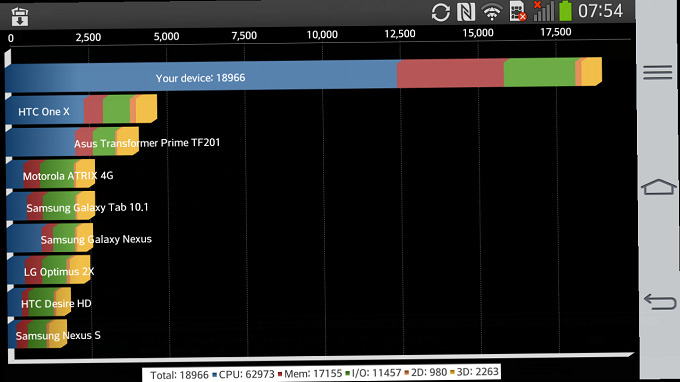The image size is (680, 382).
Task: Click the 15,000 axis label
Action: pos(478,33)
